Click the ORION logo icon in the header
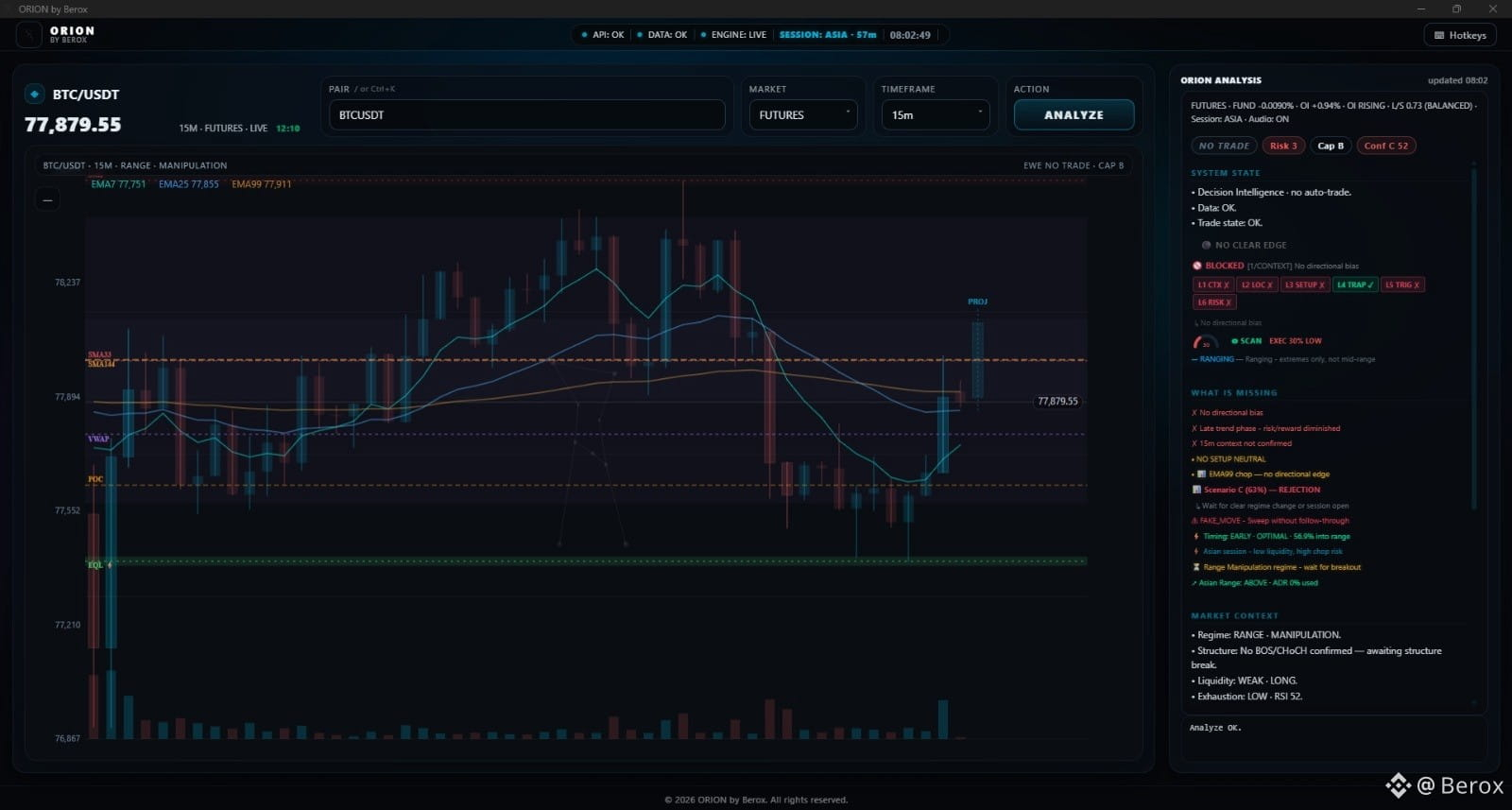Image resolution: width=1512 pixels, height=810 pixels. (x=29, y=35)
